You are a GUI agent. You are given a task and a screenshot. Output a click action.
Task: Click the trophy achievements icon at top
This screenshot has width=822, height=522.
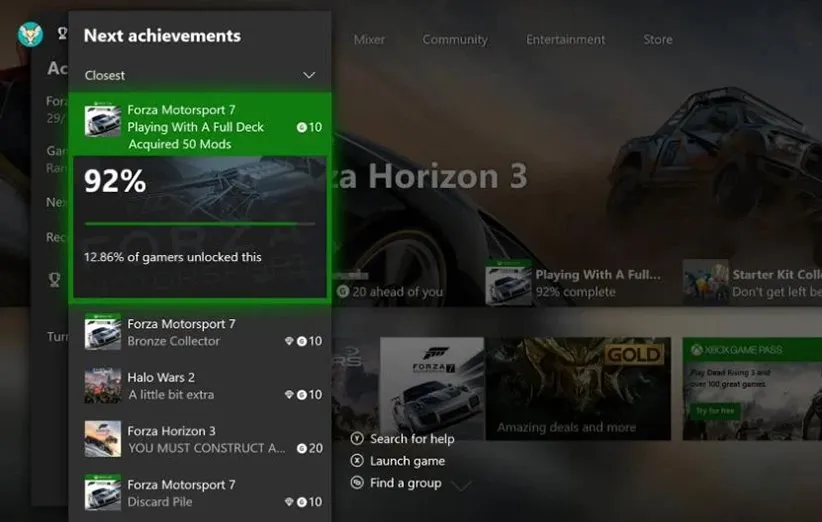point(62,34)
